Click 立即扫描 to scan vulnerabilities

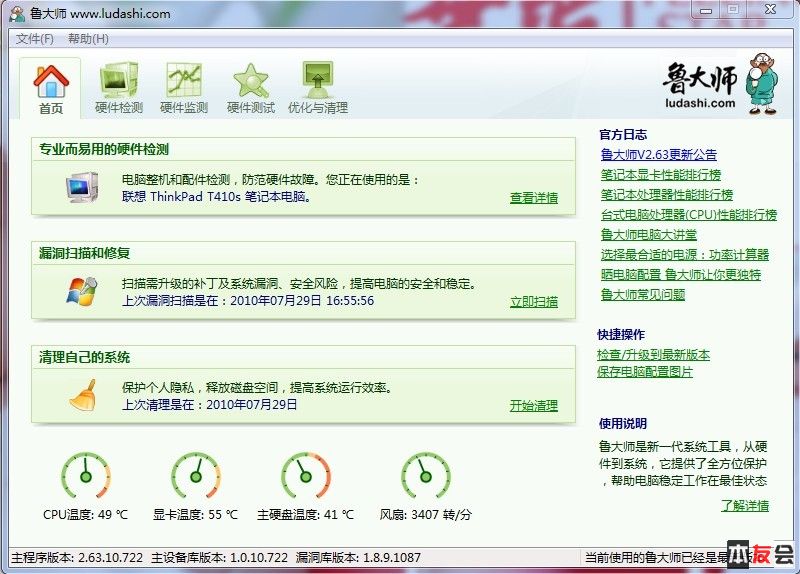pos(534,302)
